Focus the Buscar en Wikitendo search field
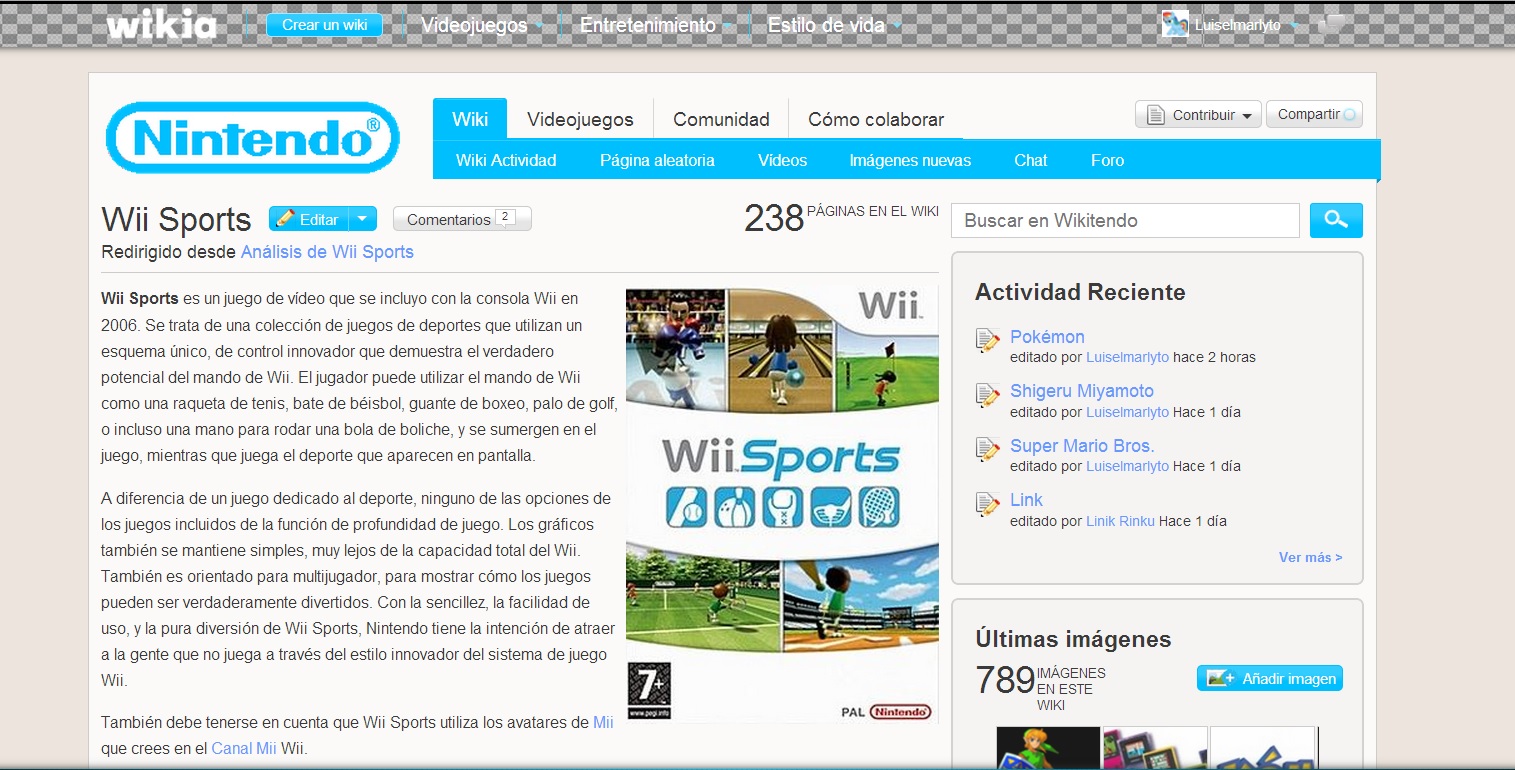This screenshot has width=1515, height=770. point(1125,220)
